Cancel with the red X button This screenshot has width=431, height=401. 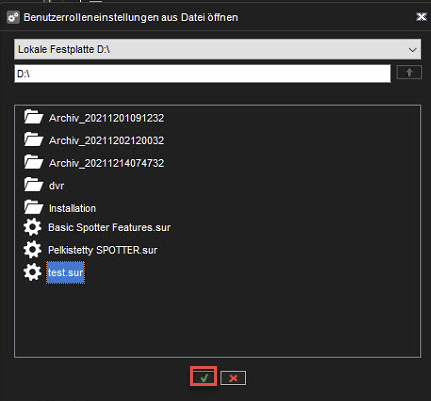[233, 378]
